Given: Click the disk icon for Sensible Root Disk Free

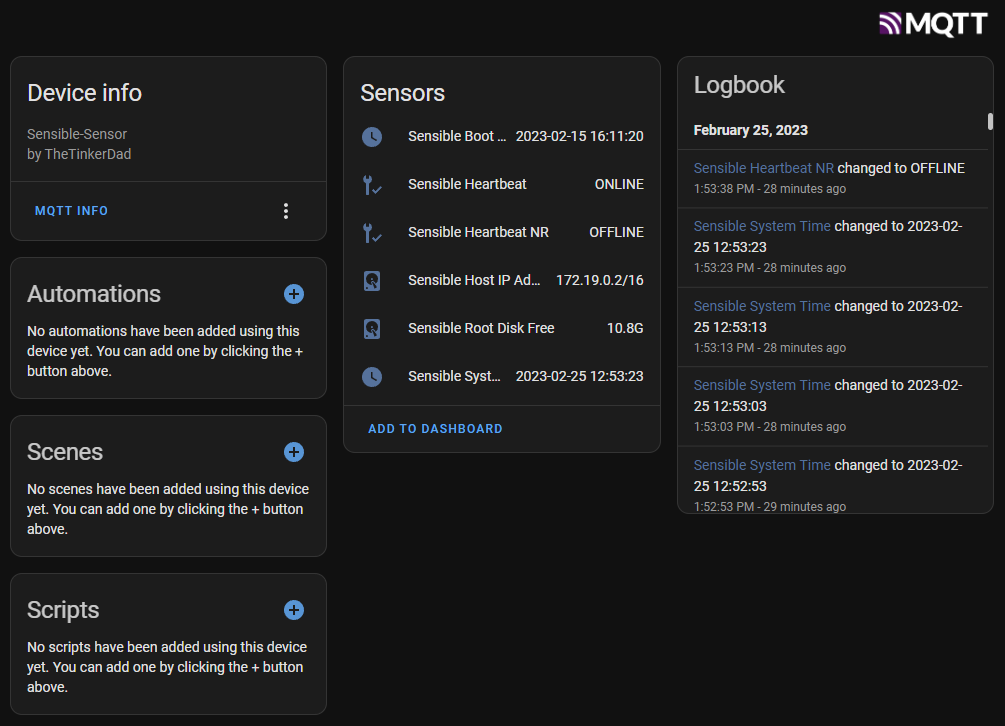Looking at the screenshot, I should 372,329.
